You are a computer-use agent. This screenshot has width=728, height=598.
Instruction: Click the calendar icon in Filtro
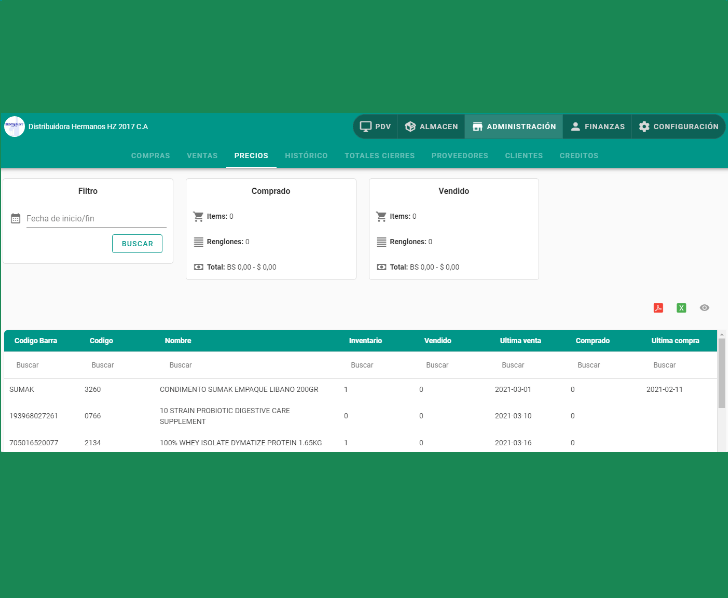click(x=15, y=218)
